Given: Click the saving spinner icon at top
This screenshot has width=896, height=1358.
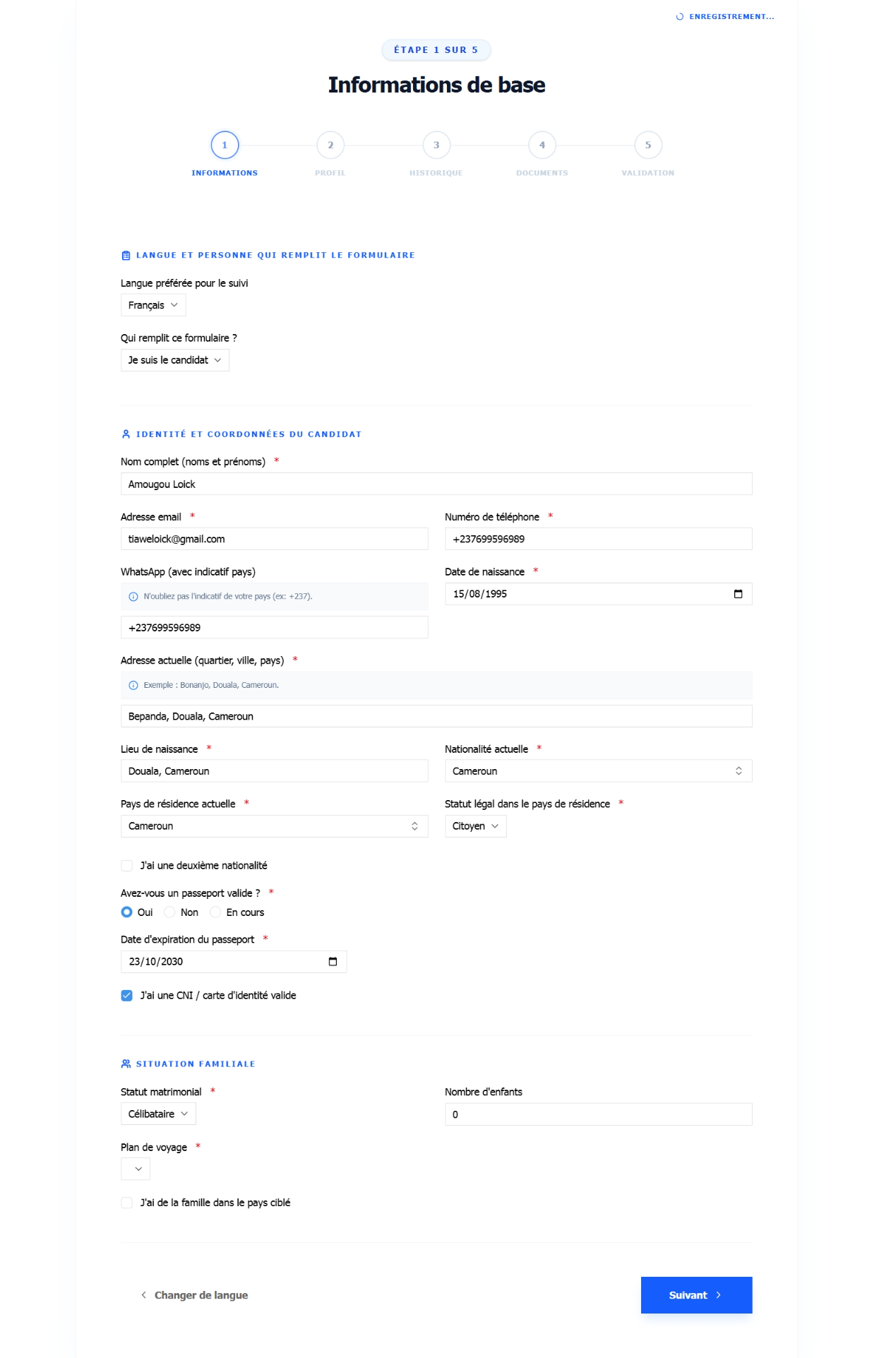Looking at the screenshot, I should pos(679,17).
